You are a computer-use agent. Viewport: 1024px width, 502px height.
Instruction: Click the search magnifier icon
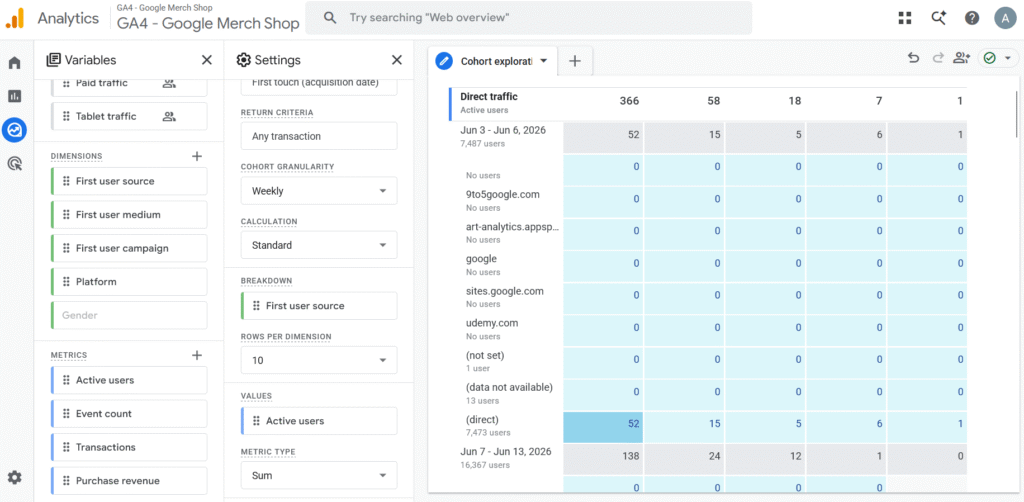[x=330, y=18]
